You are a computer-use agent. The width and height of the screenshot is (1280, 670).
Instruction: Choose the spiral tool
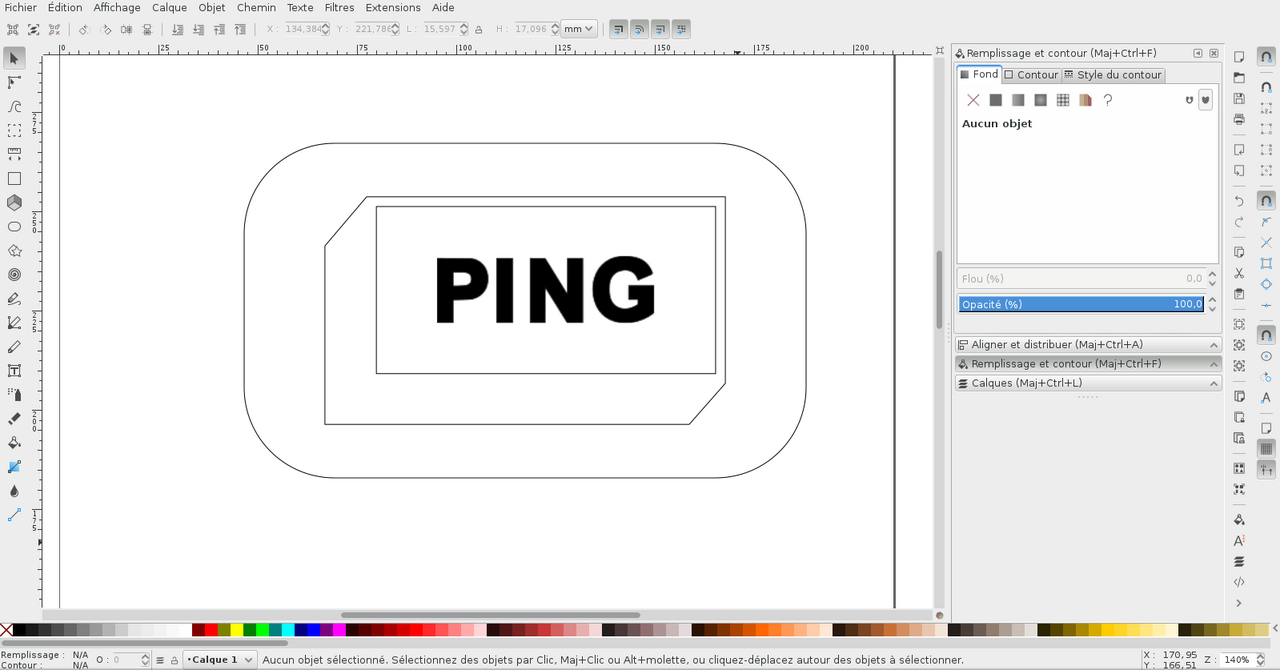click(x=14, y=274)
